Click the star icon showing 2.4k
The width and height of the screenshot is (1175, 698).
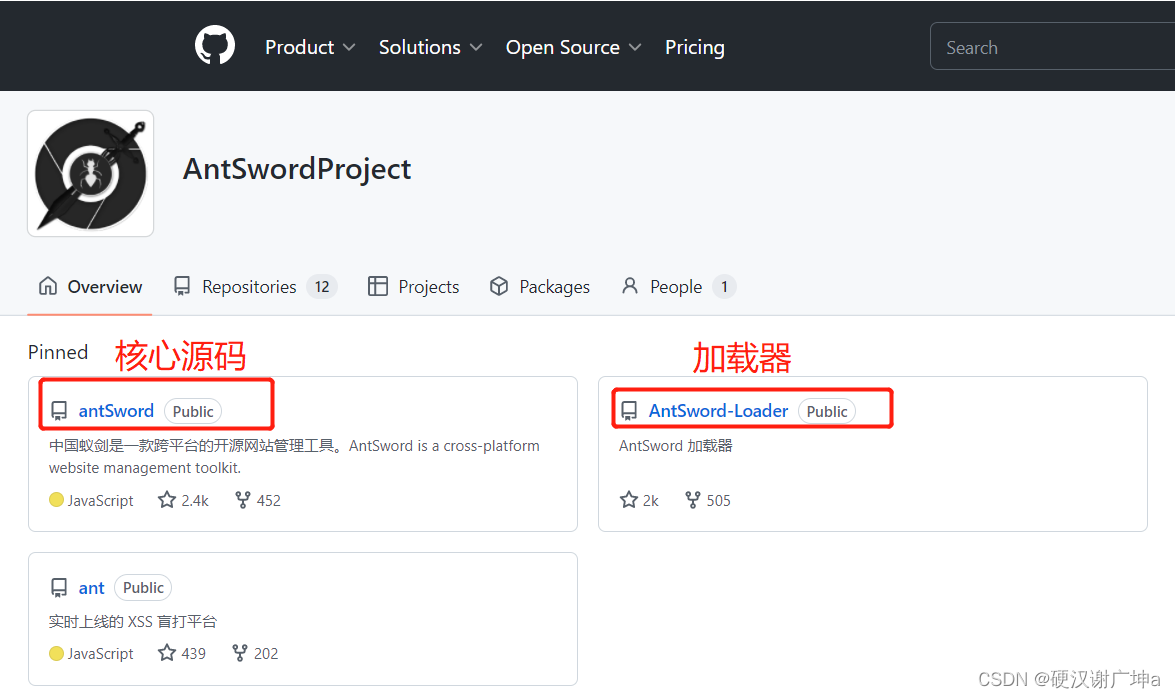point(167,500)
